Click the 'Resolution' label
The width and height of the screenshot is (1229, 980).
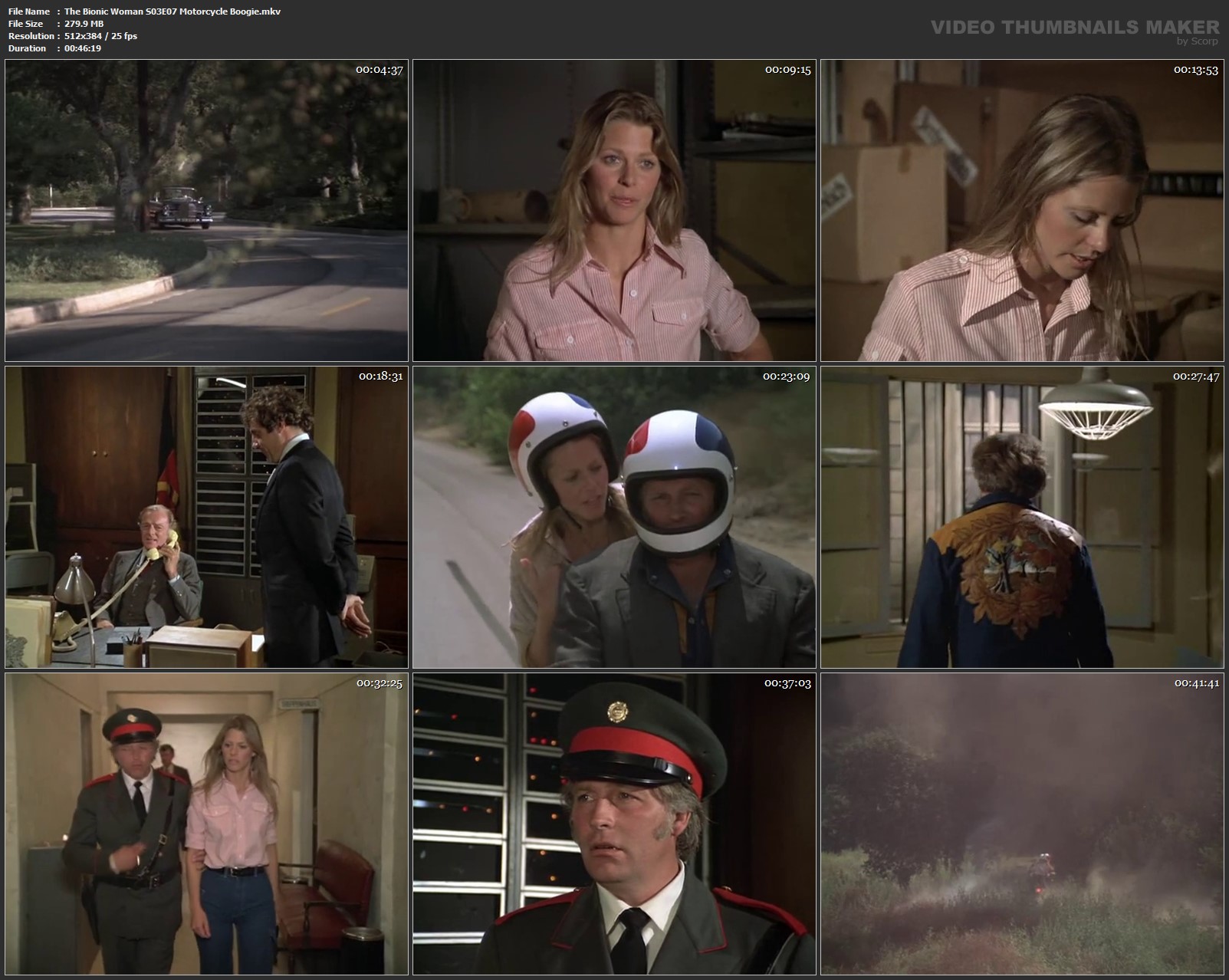click(x=31, y=36)
